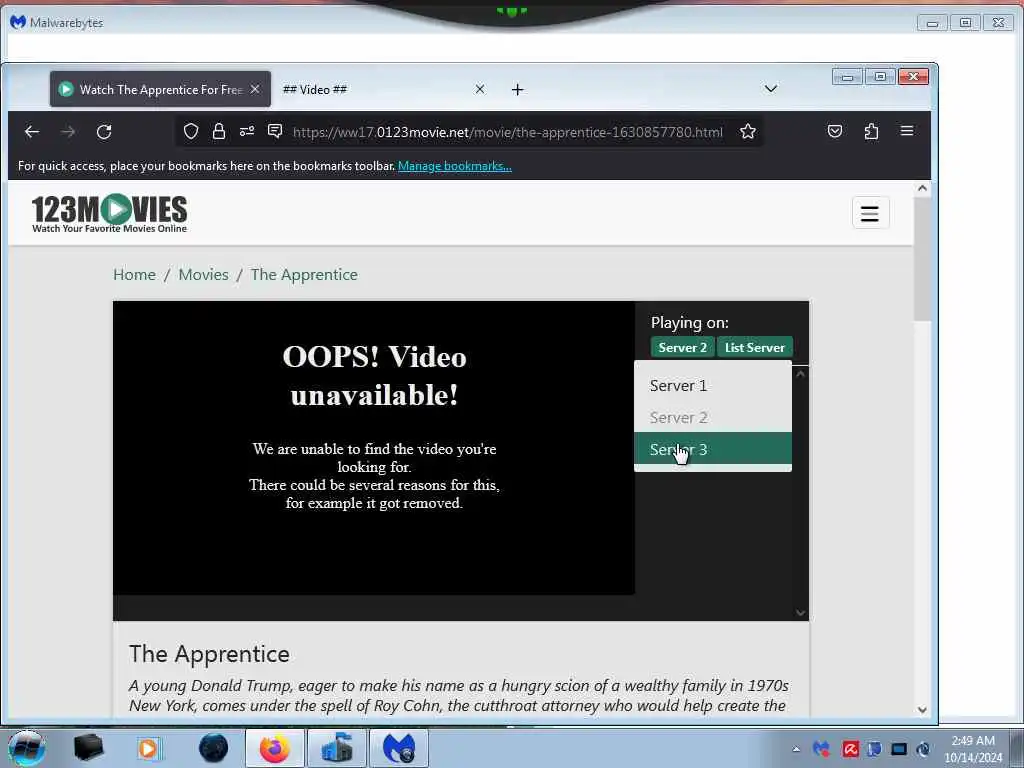Click the 123Movies site logo
The width and height of the screenshot is (1024, 768).
[x=110, y=213]
